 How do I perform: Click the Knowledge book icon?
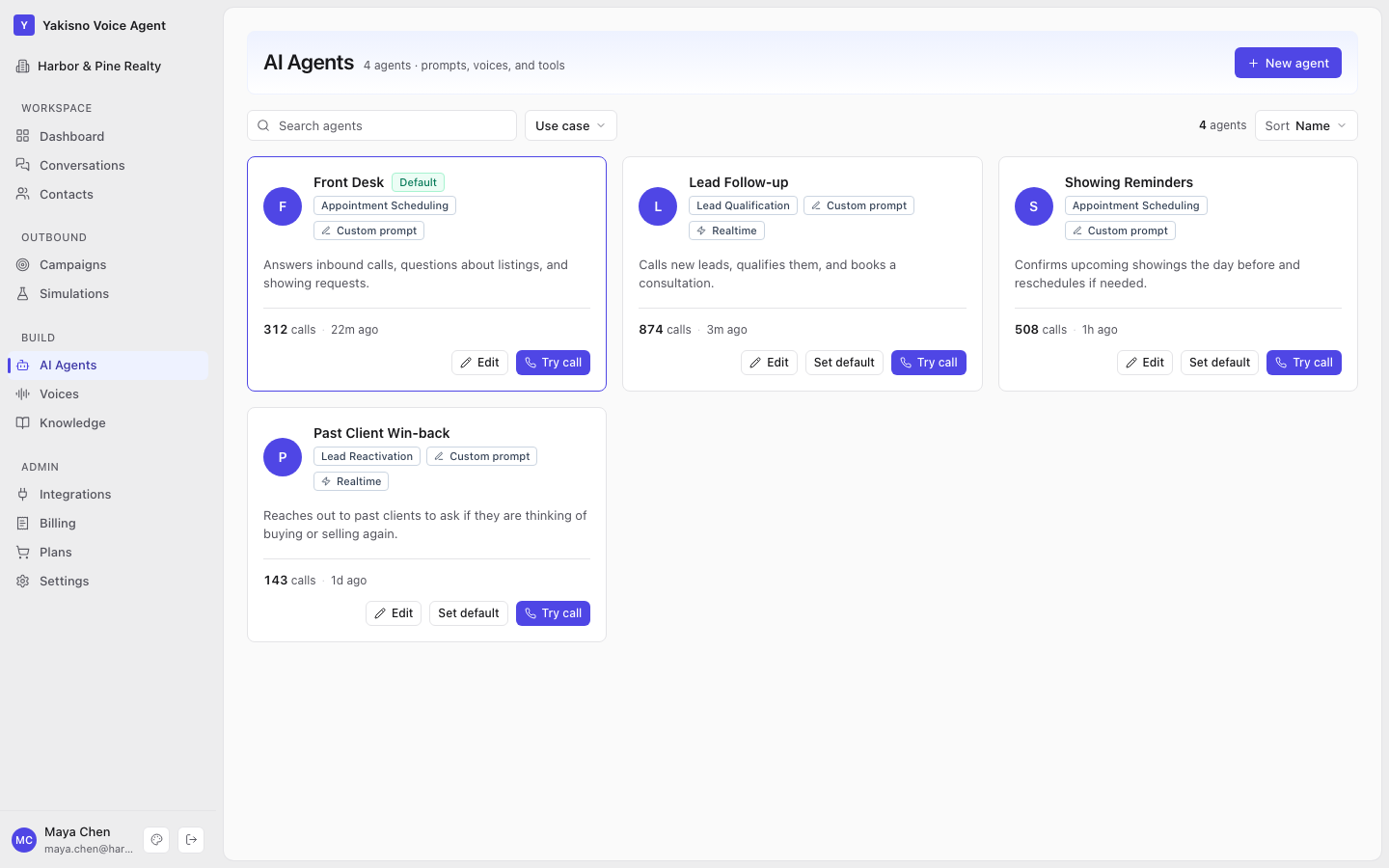(23, 422)
